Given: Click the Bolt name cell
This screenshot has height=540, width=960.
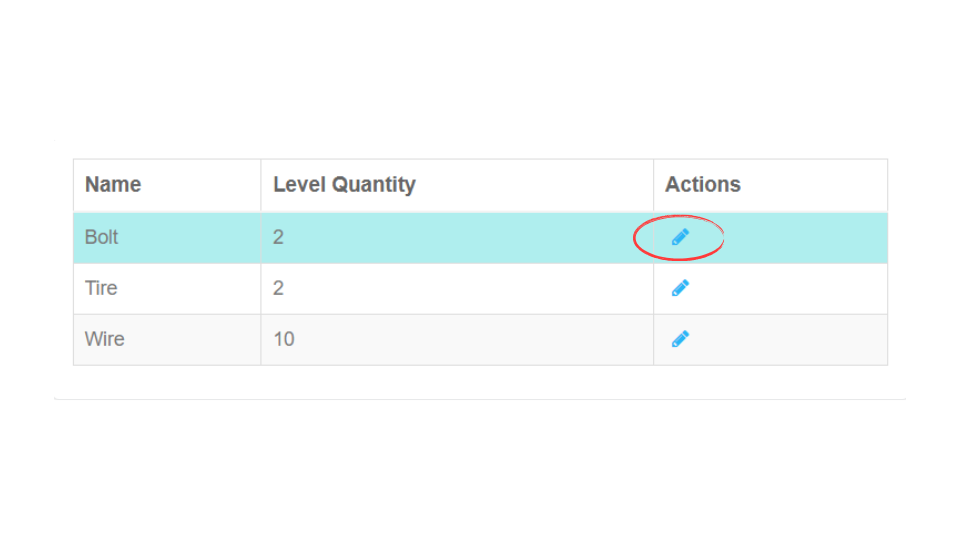Looking at the screenshot, I should (x=102, y=237).
